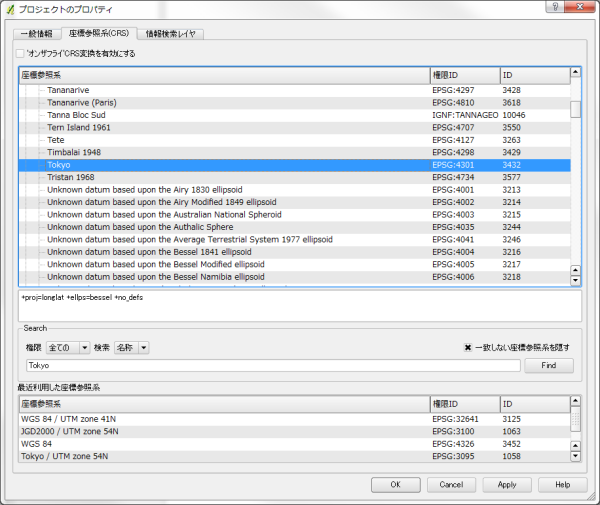Image resolution: width=600 pixels, height=505 pixels.
Task: Select recent CRS Tokyo / UTM zone 54N
Action: pyautogui.click(x=295, y=456)
